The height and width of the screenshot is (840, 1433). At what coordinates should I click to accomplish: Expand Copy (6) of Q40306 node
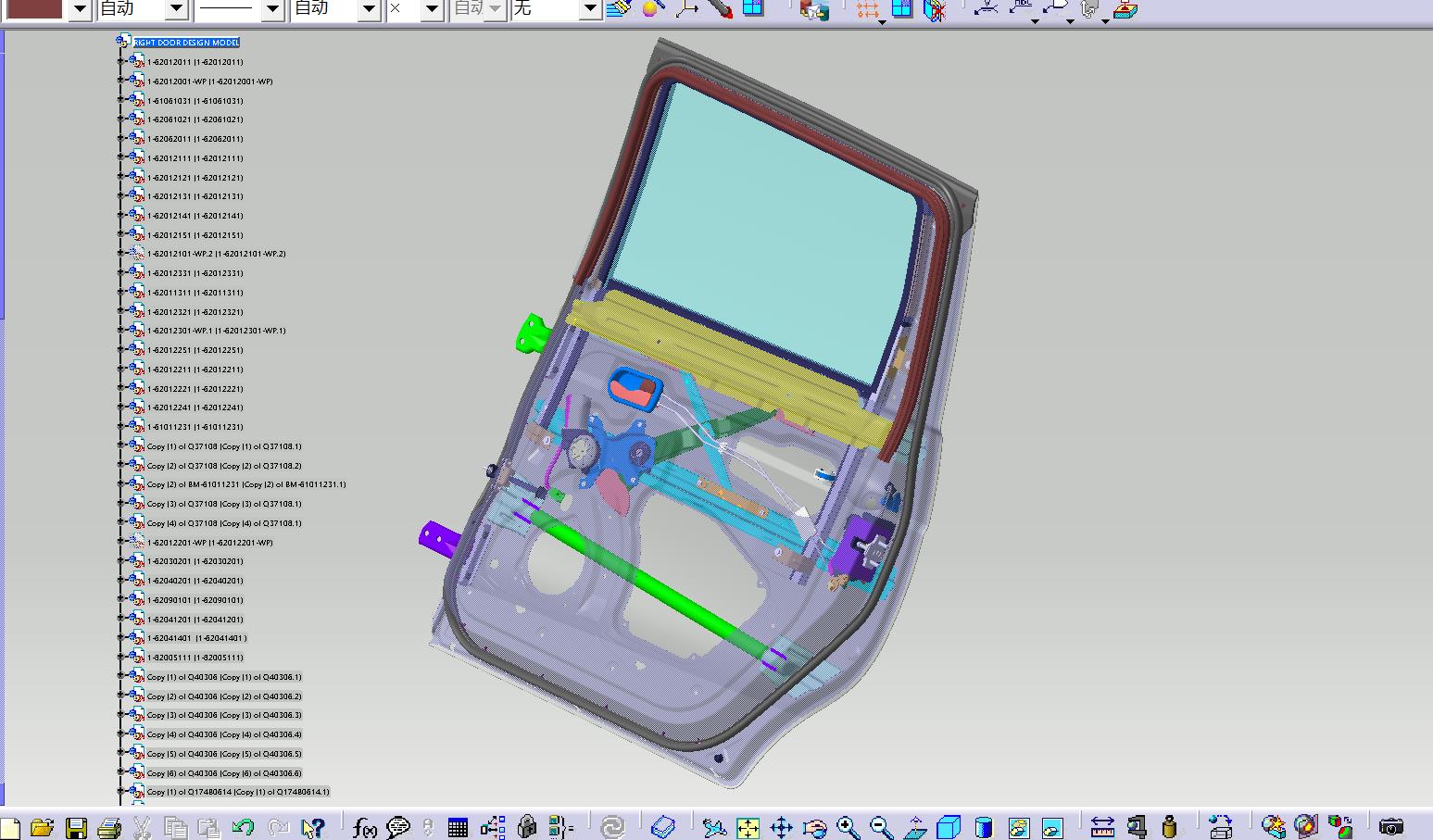120,772
